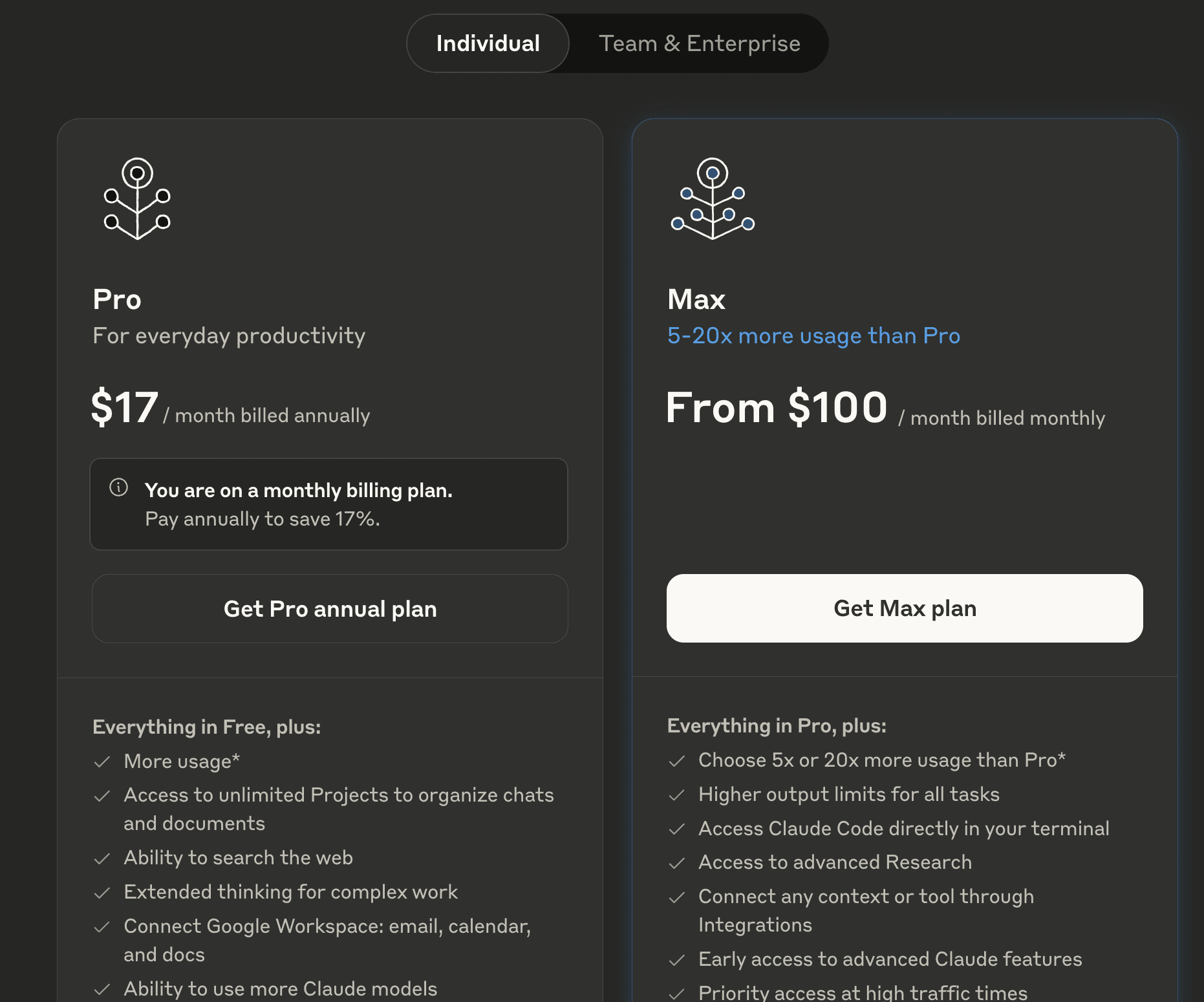
Task: Select the Individual tab
Action: click(488, 43)
